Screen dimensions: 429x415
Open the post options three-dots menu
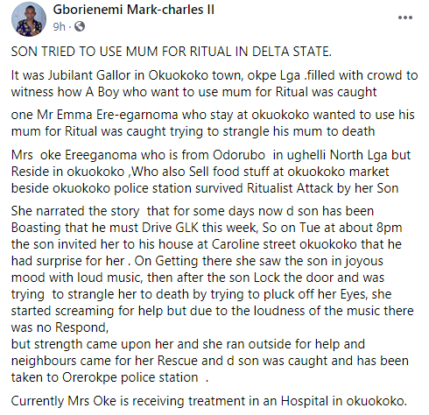405,18
